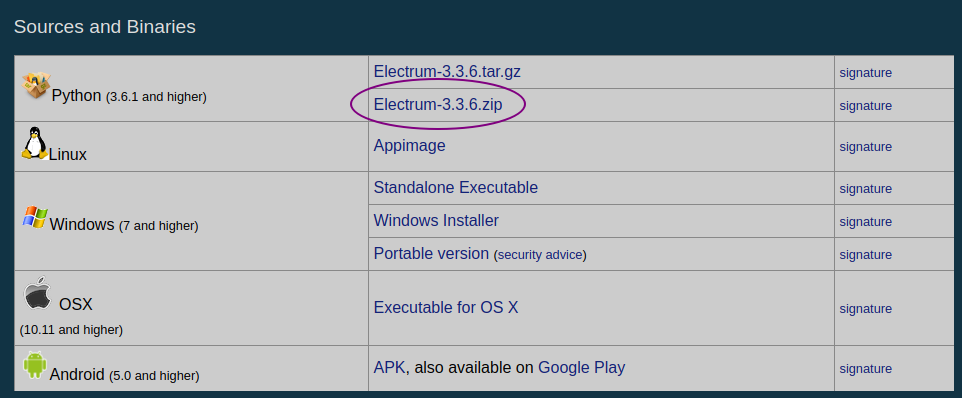Click the '(7 and higher)' note
Image resolution: width=962 pixels, height=398 pixels.
[158, 226]
